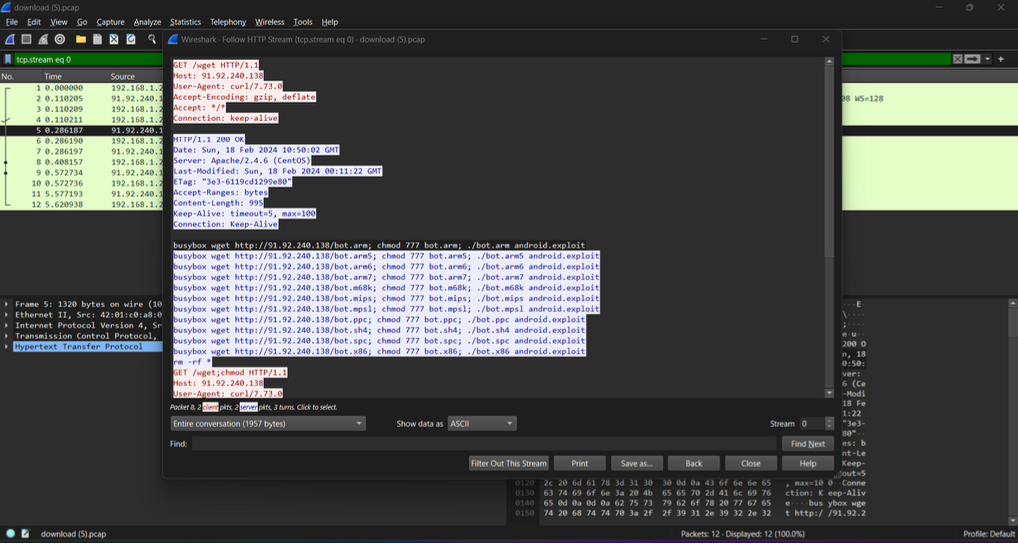Reload this capture file icon
Image resolution: width=1018 pixels, height=544 pixels.
pos(131,39)
